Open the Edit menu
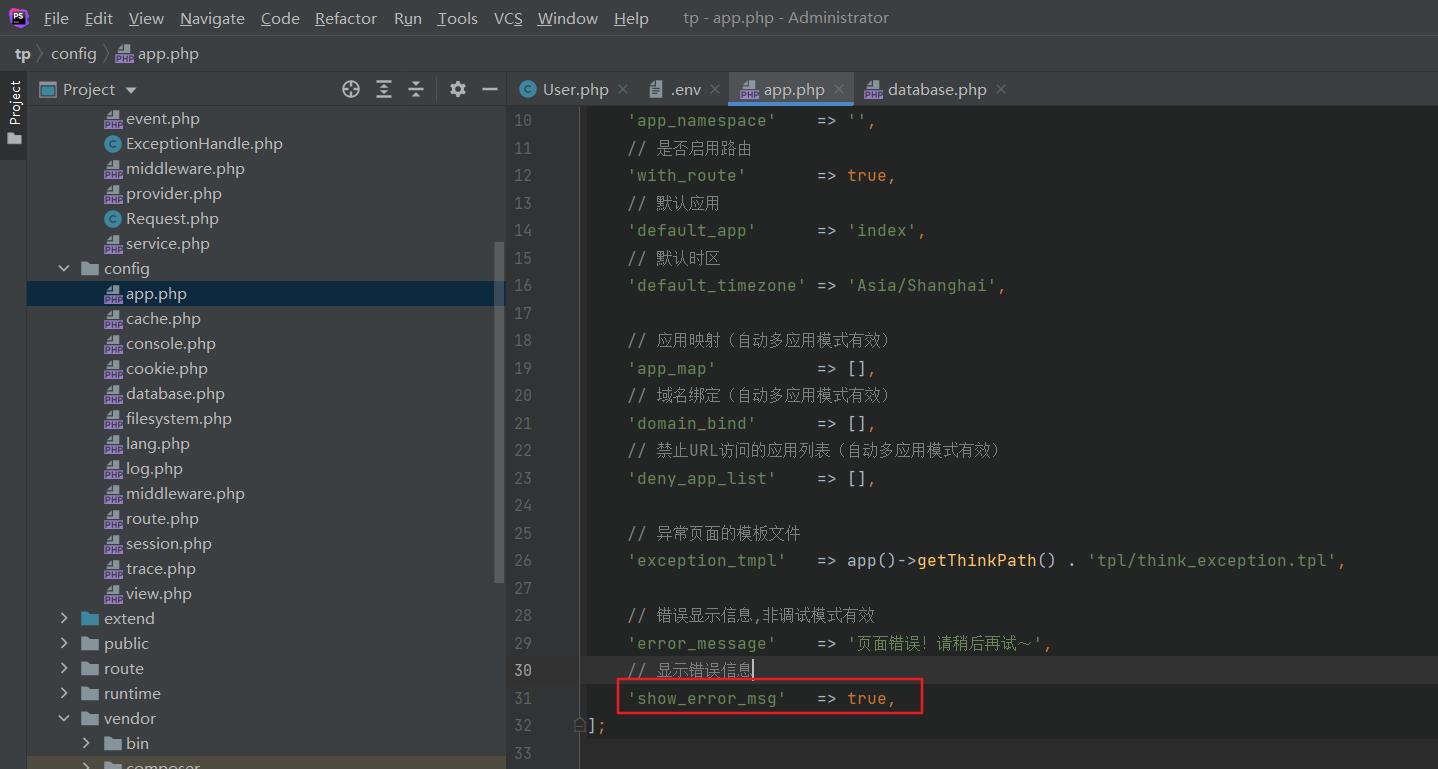 point(99,18)
